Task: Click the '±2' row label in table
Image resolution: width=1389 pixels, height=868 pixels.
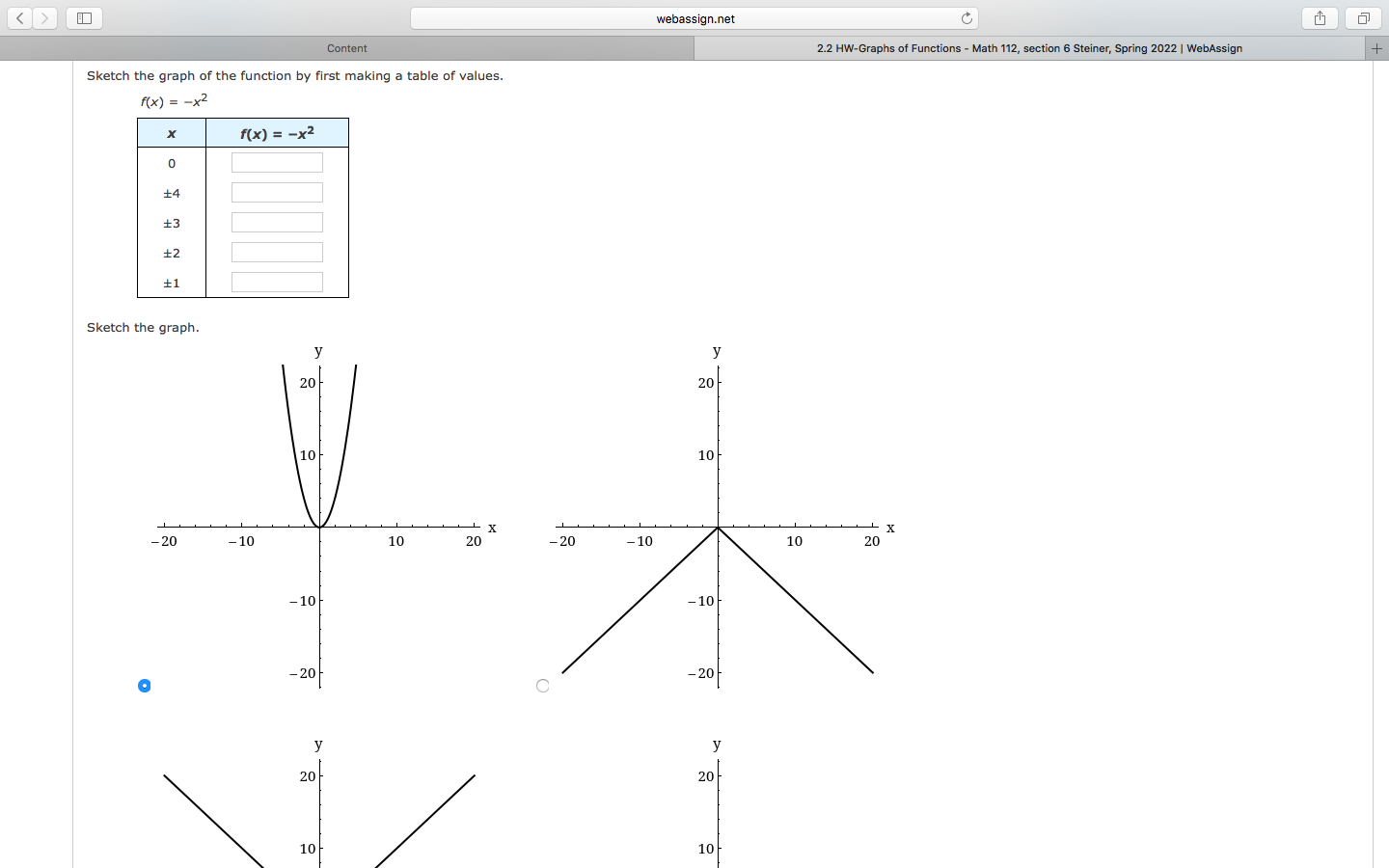Action: 172,253
